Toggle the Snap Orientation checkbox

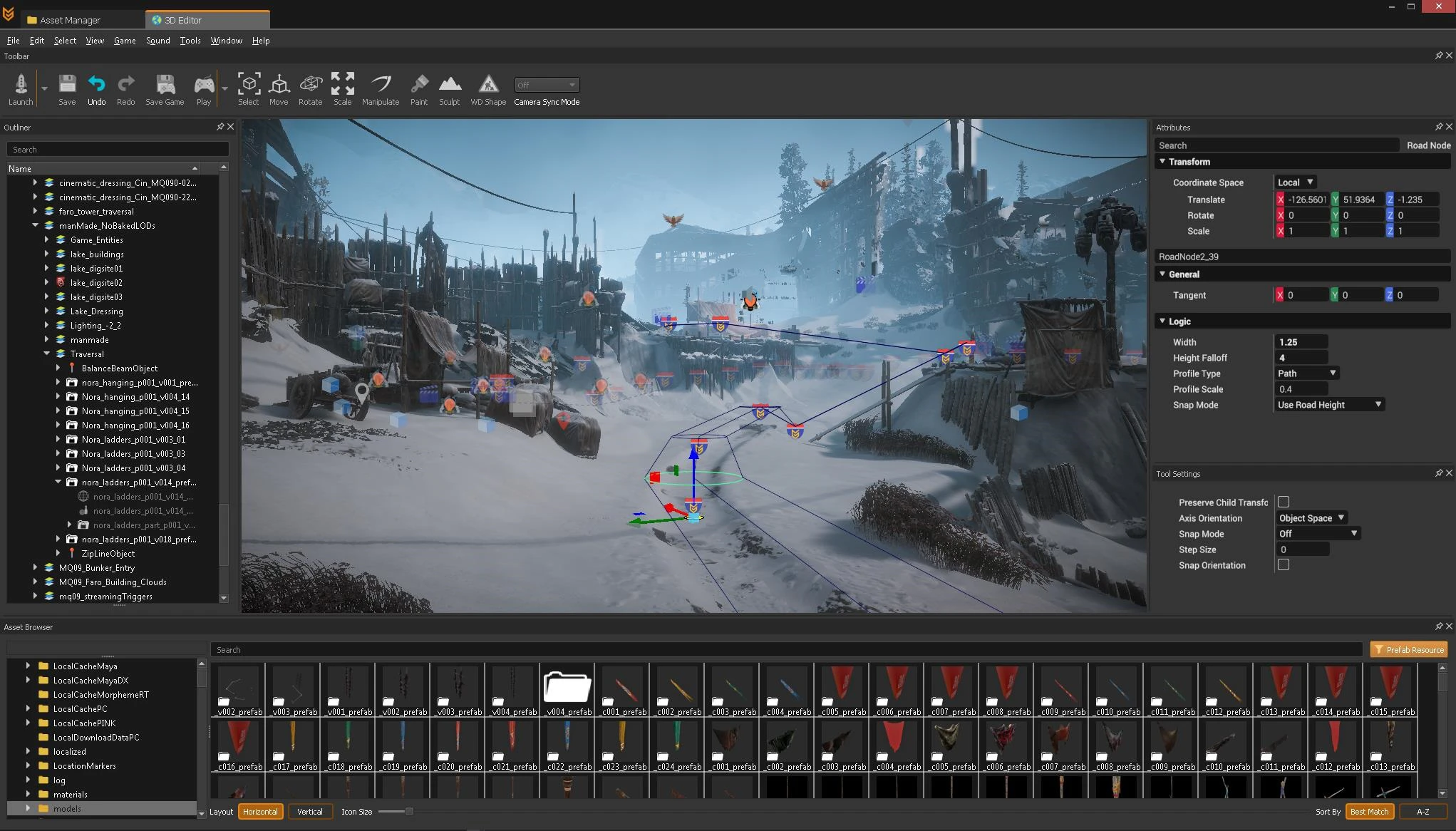(x=1284, y=565)
